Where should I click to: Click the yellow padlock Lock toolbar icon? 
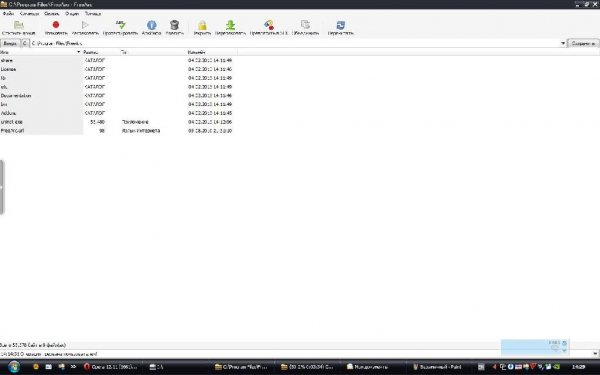coord(202,25)
